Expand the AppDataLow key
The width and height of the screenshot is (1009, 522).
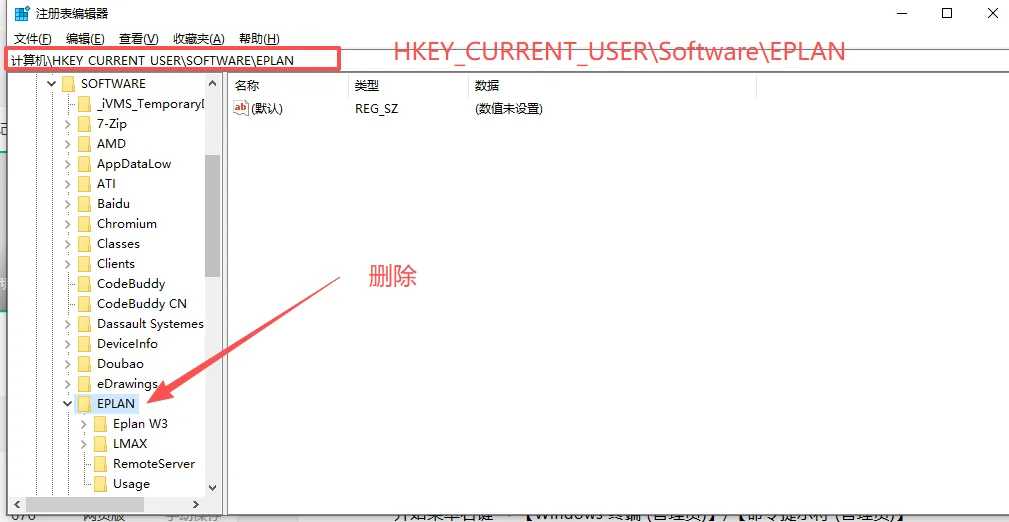coord(68,163)
